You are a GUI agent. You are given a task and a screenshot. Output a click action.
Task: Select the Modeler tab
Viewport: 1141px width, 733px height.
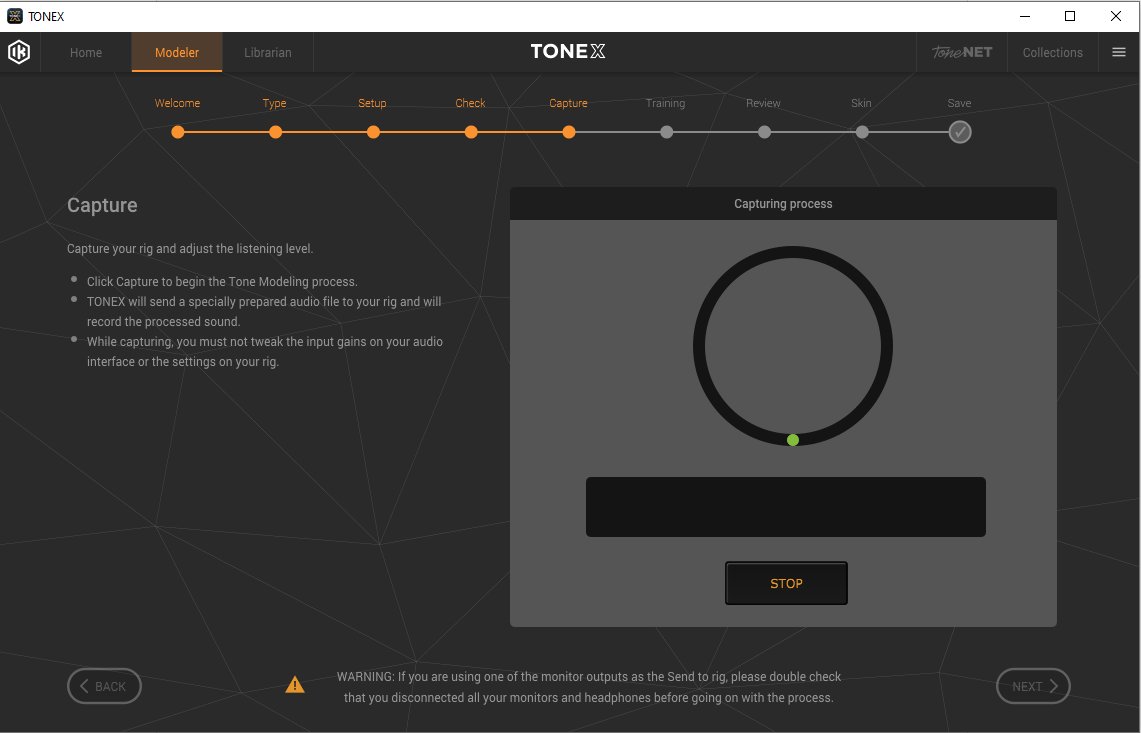coord(177,52)
